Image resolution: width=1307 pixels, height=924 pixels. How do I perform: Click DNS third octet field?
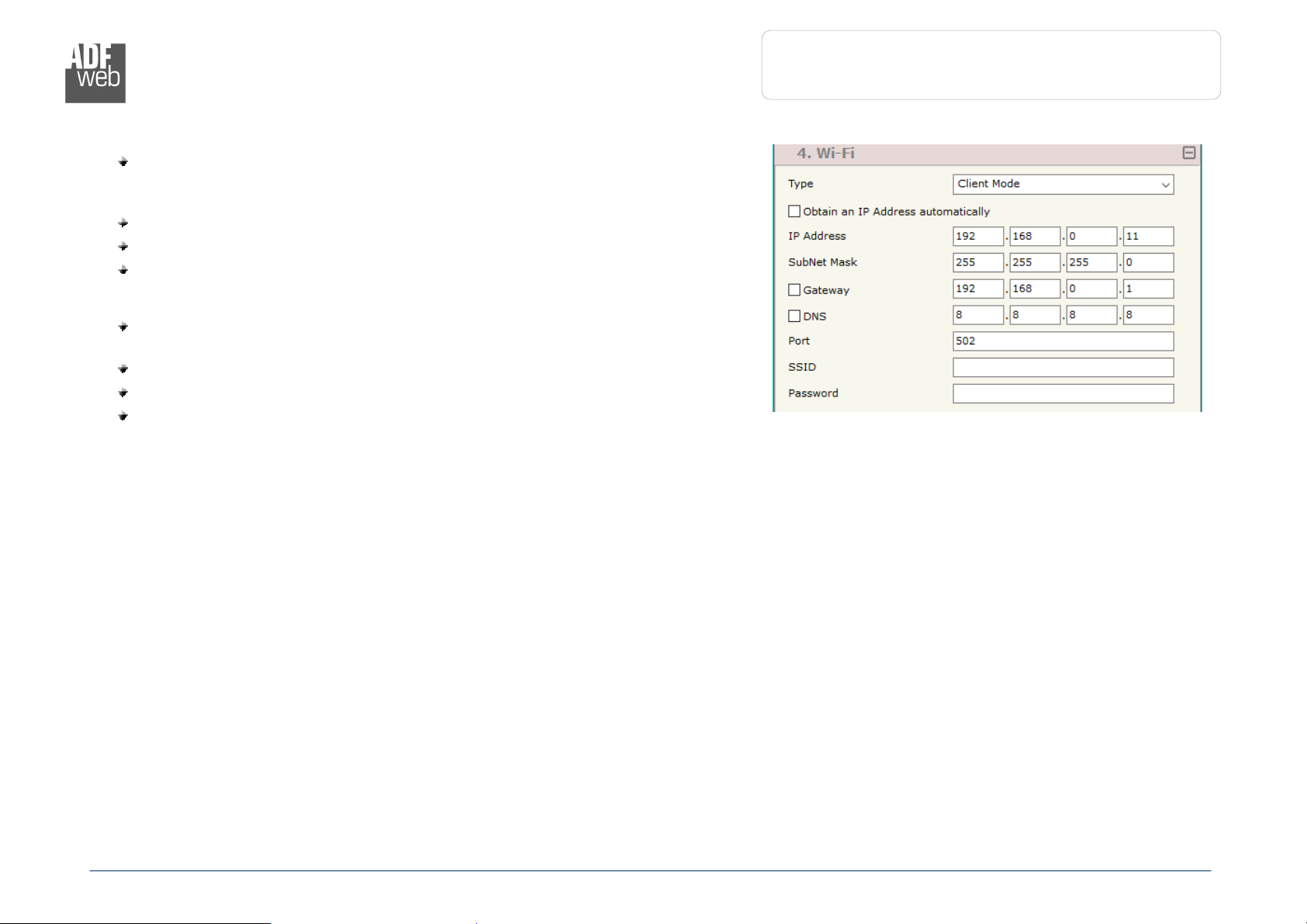click(x=1091, y=315)
